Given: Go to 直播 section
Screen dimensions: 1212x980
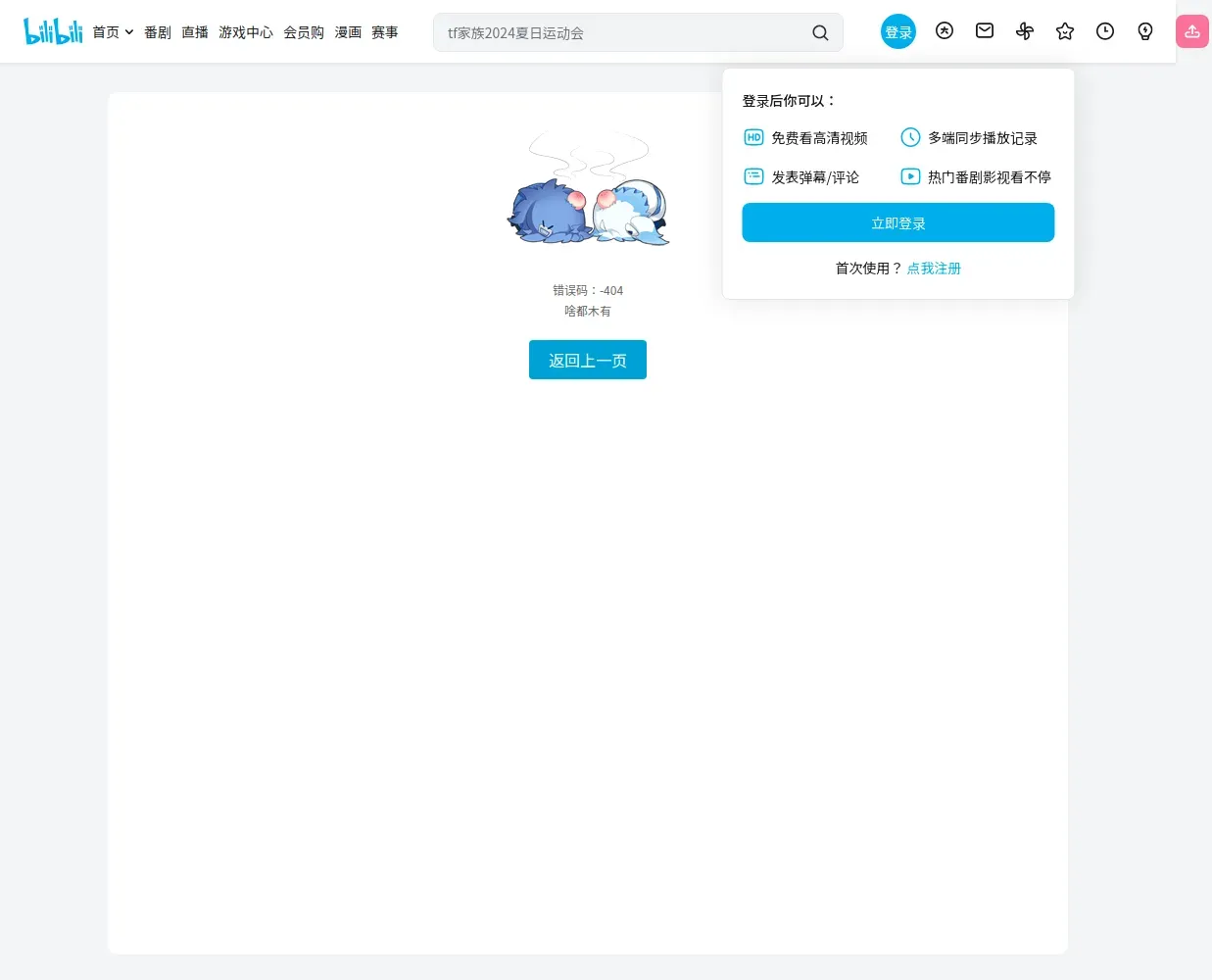Looking at the screenshot, I should point(195,32).
